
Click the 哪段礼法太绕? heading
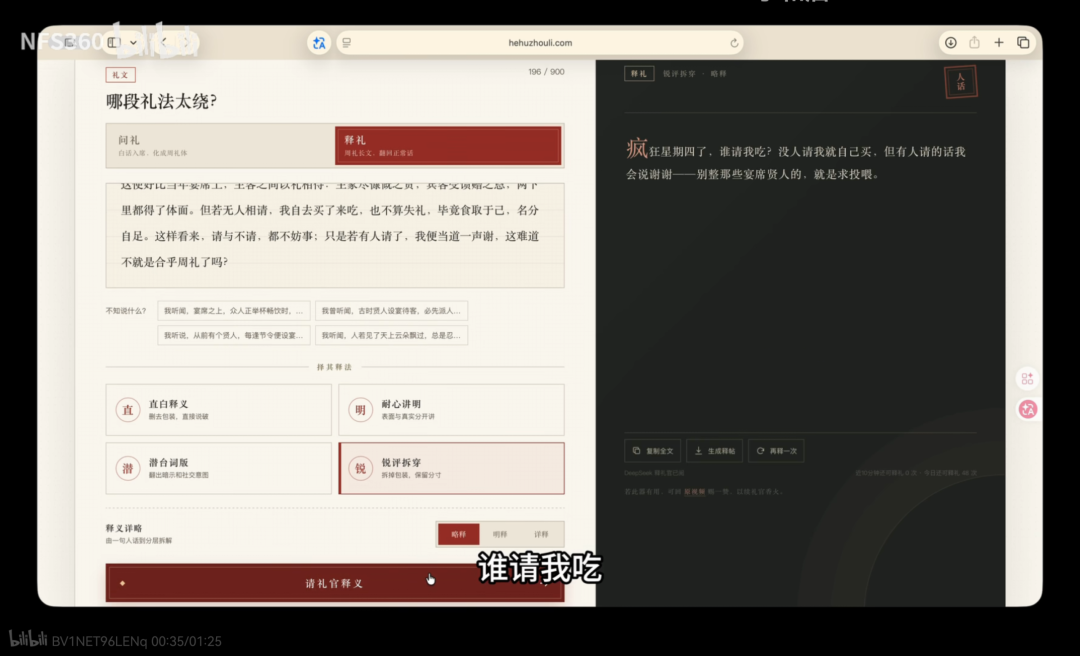161,102
